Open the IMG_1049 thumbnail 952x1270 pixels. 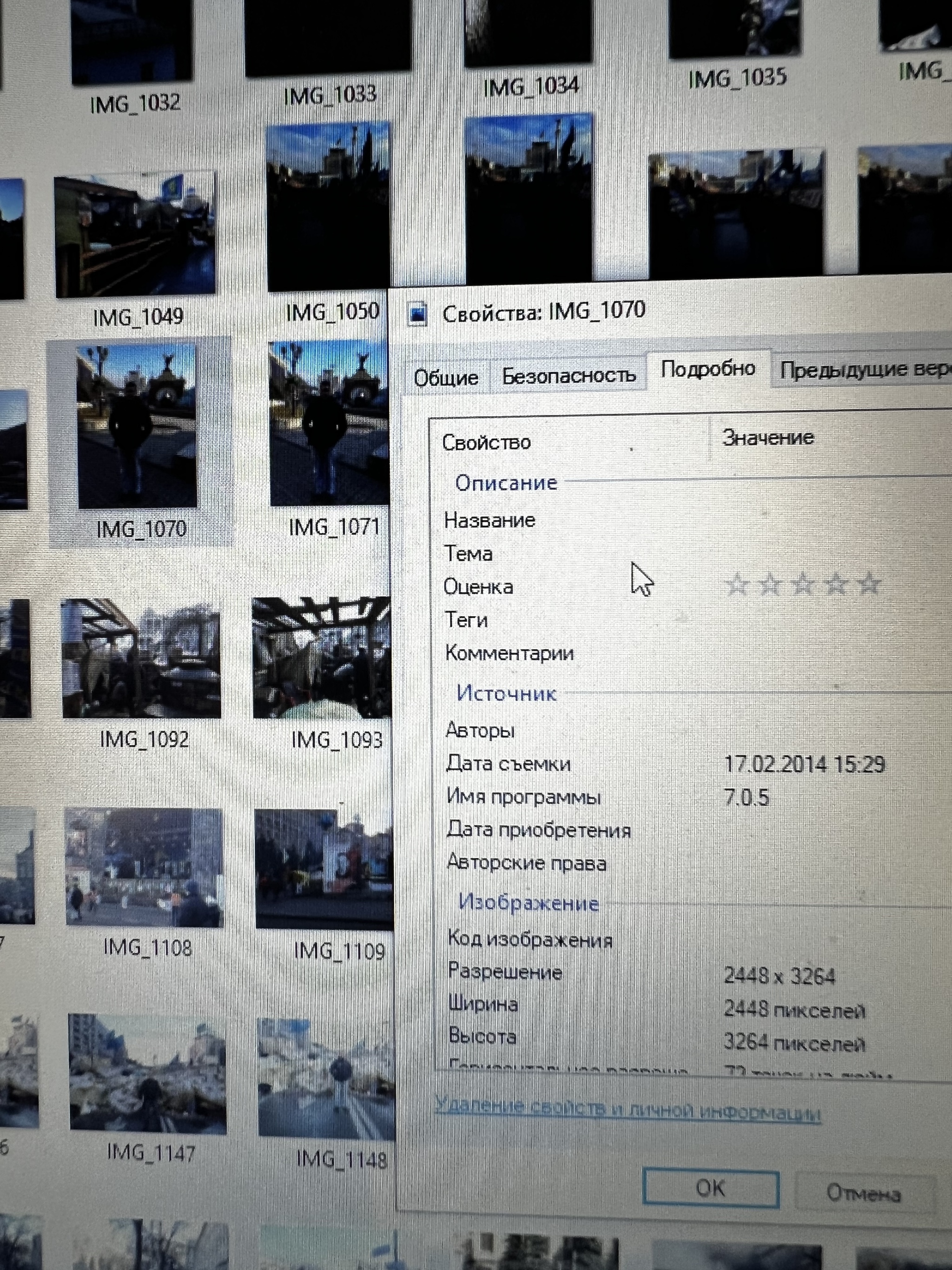pyautogui.click(x=135, y=235)
